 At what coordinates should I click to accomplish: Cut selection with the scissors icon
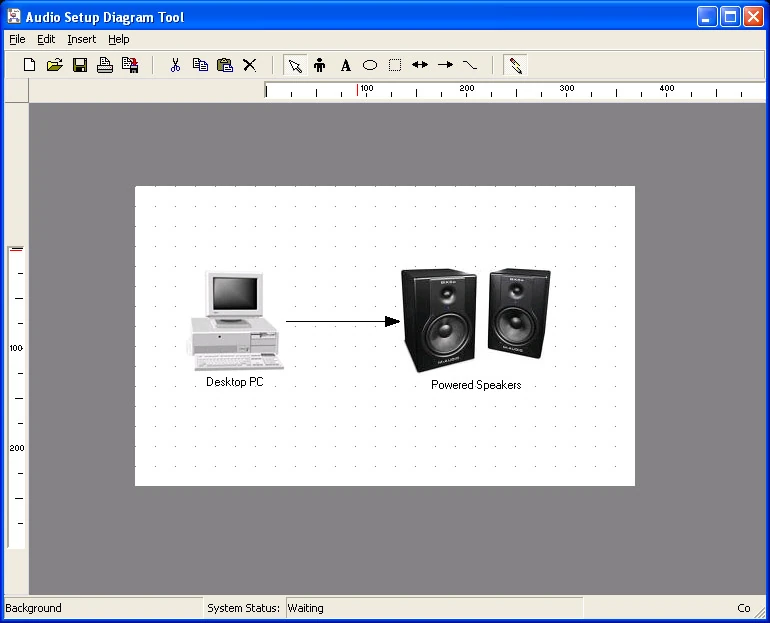pyautogui.click(x=175, y=65)
